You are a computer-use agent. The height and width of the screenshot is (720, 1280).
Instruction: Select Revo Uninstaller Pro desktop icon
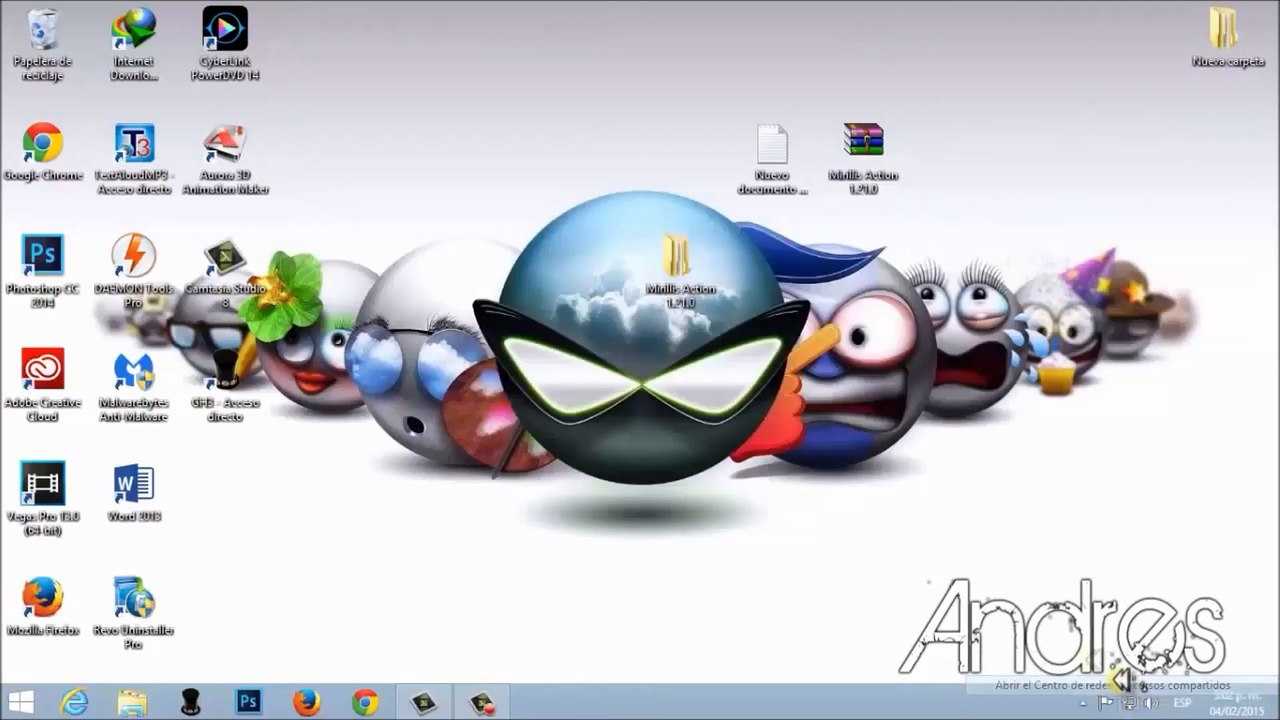click(x=133, y=613)
